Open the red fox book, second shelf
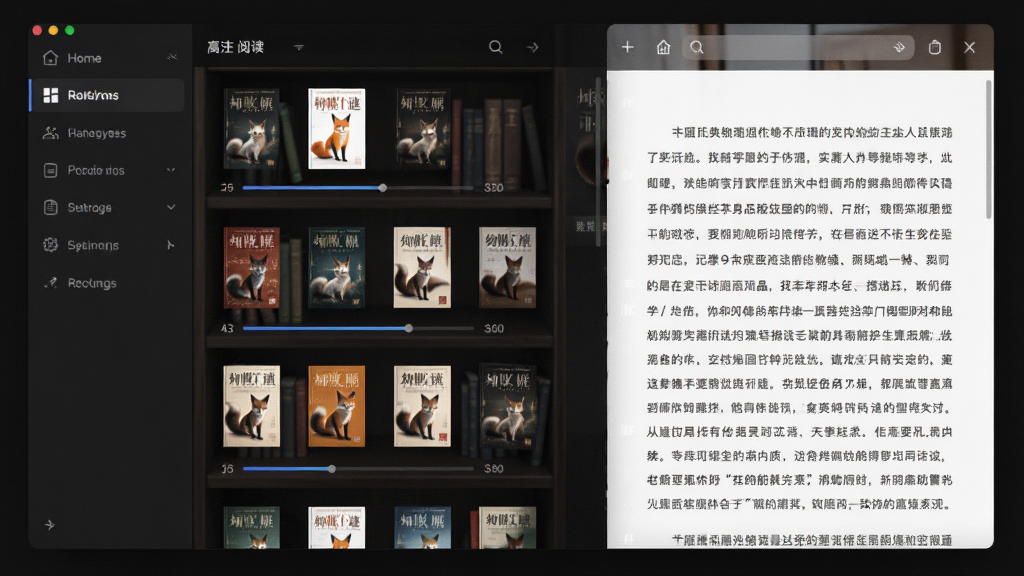This screenshot has width=1024, height=576. (x=251, y=268)
